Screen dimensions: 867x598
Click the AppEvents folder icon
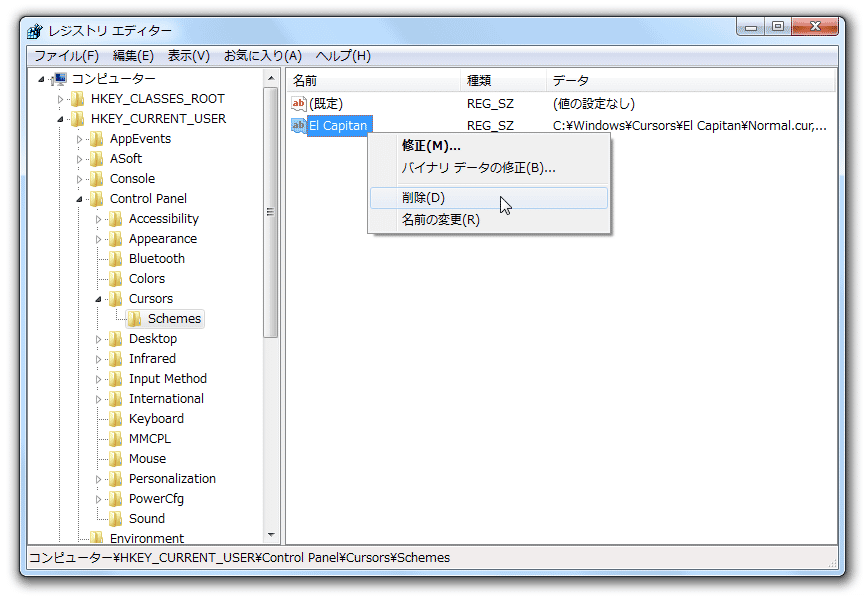[x=97, y=139]
